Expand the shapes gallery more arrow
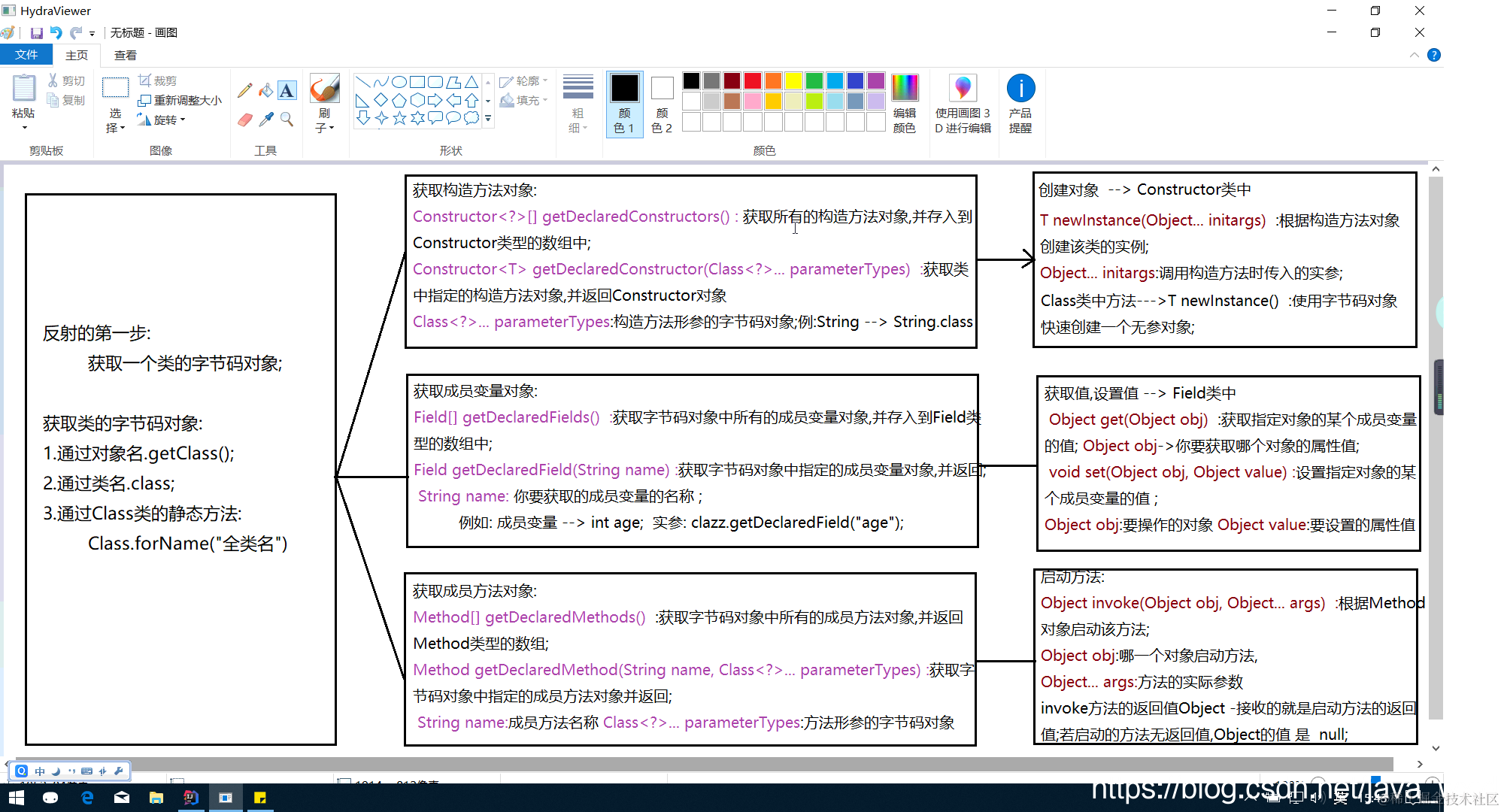 tap(488, 119)
